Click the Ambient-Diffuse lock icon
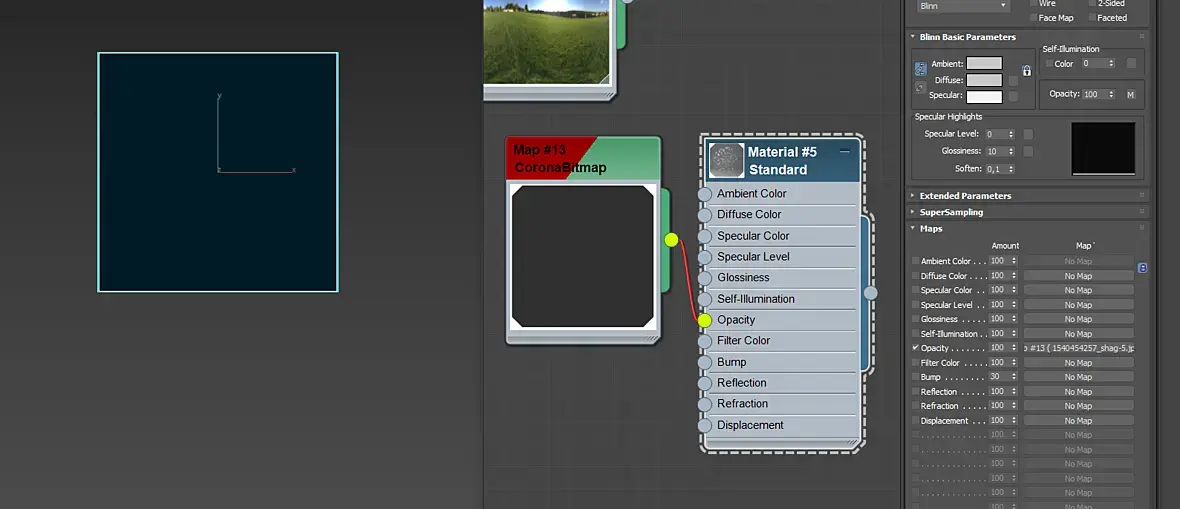This screenshot has height=509, width=1180. 920,69
